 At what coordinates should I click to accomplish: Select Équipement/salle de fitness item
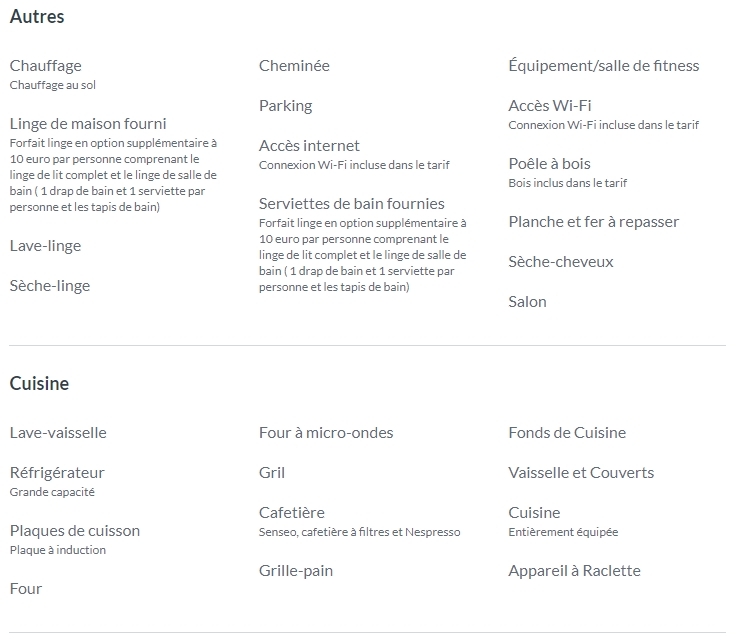(x=604, y=66)
